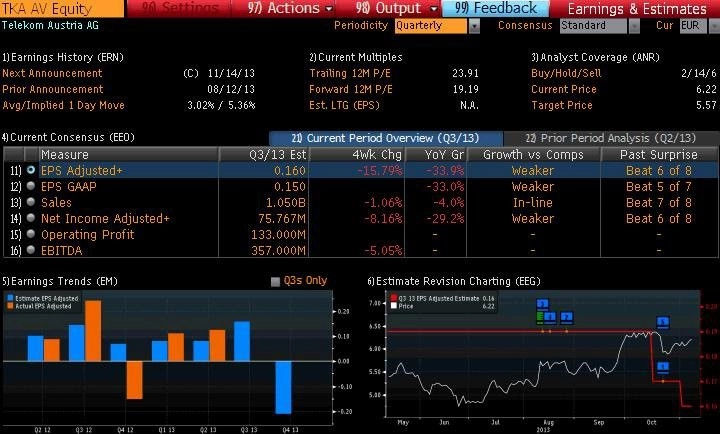
Task: Select the Sales radio button
Action: pyautogui.click(x=31, y=202)
